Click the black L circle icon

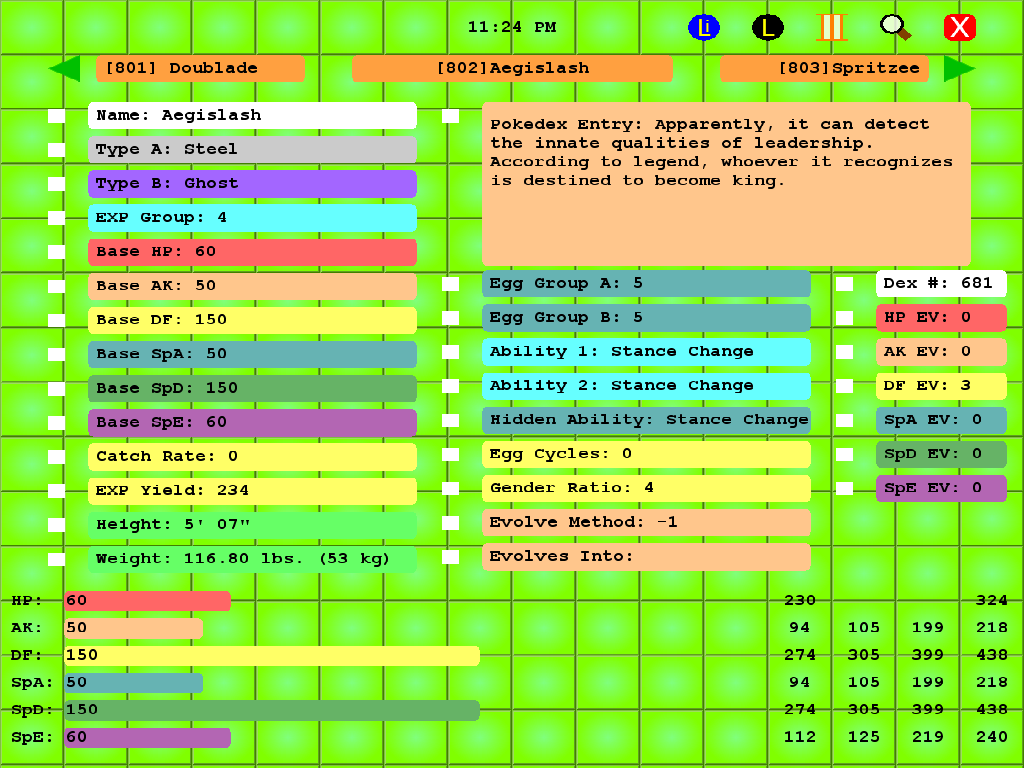pos(767,27)
